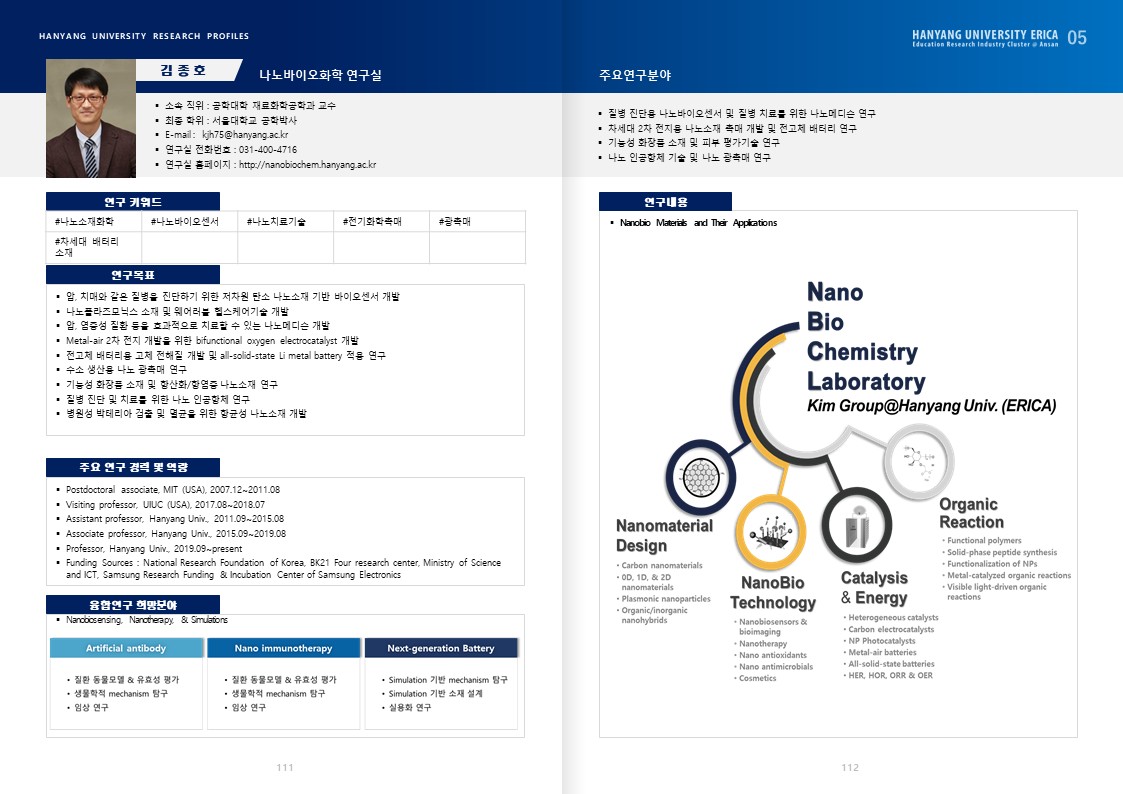Click the #나노바이오센서 keyword cell

pyautogui.click(x=190, y=222)
